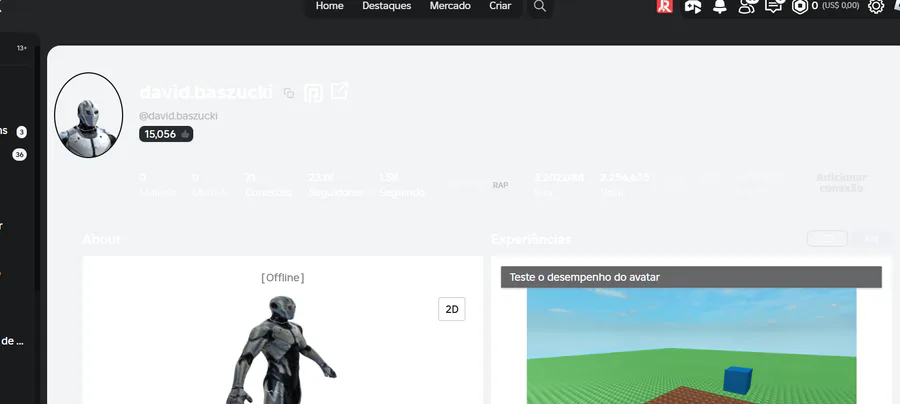Open the settings gear icon
The width and height of the screenshot is (900, 404).
[x=876, y=6]
